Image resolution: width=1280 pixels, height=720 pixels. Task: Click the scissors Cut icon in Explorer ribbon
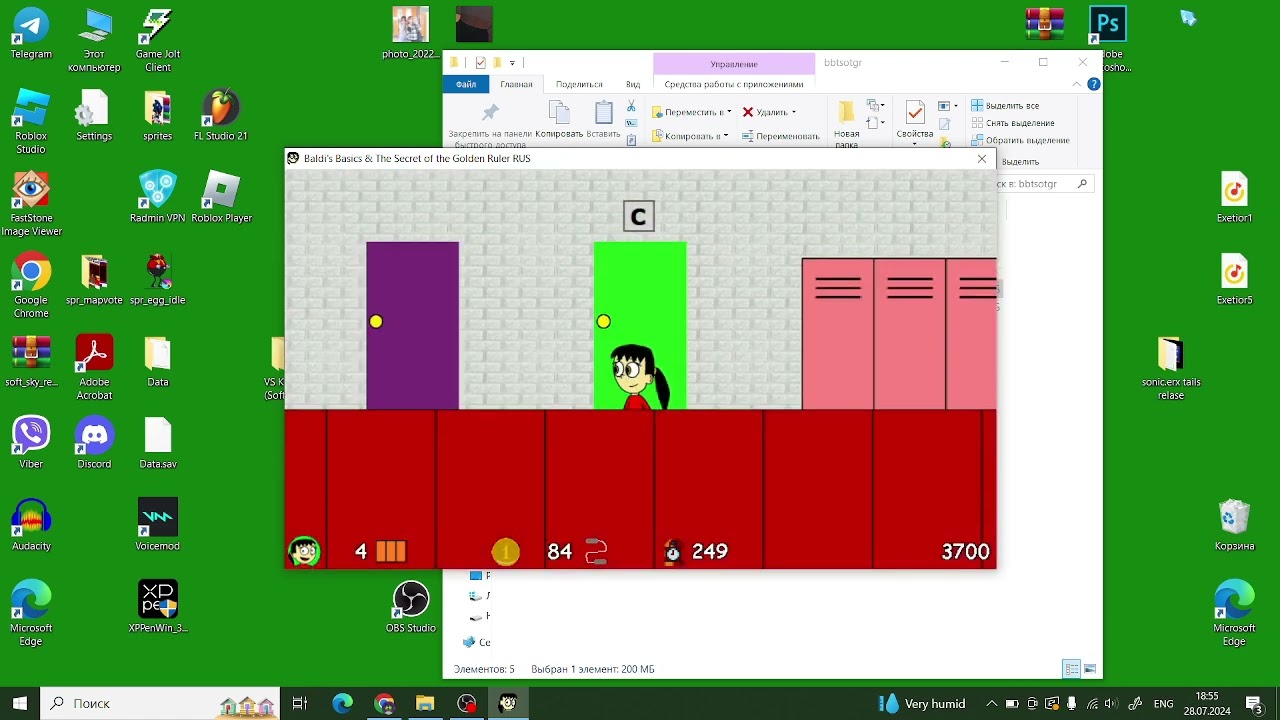[631, 106]
